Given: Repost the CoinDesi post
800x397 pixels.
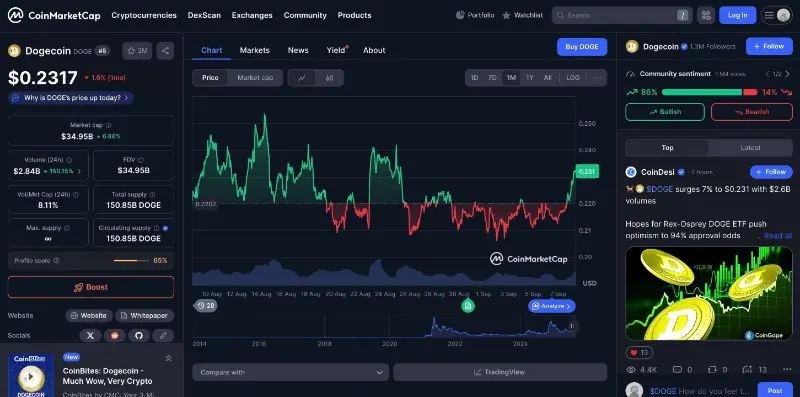Looking at the screenshot, I should tap(717, 369).
